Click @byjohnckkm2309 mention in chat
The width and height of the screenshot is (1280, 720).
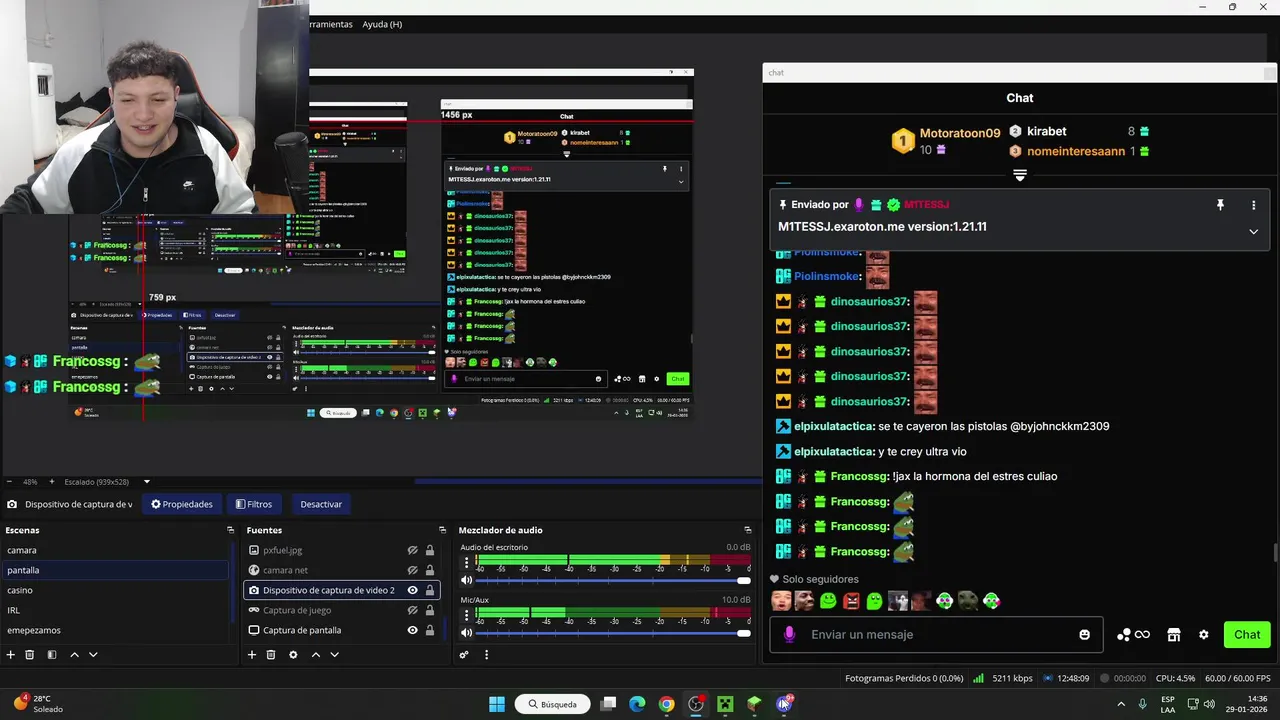(1059, 426)
